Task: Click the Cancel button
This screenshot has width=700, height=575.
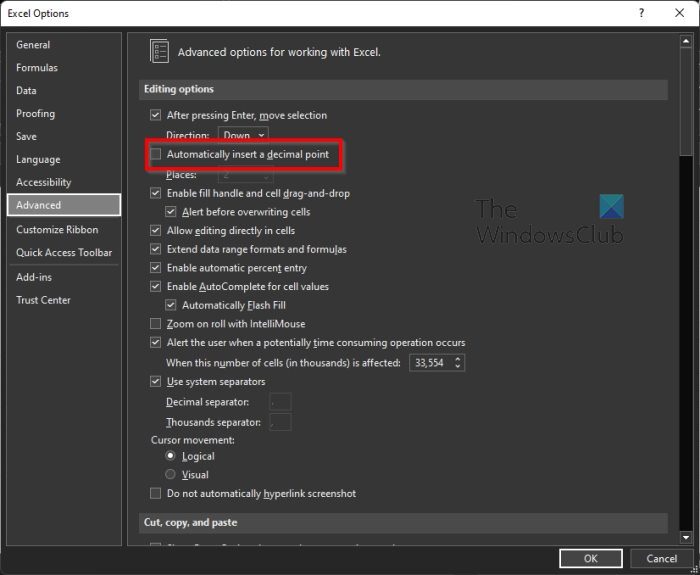Action: [662, 558]
